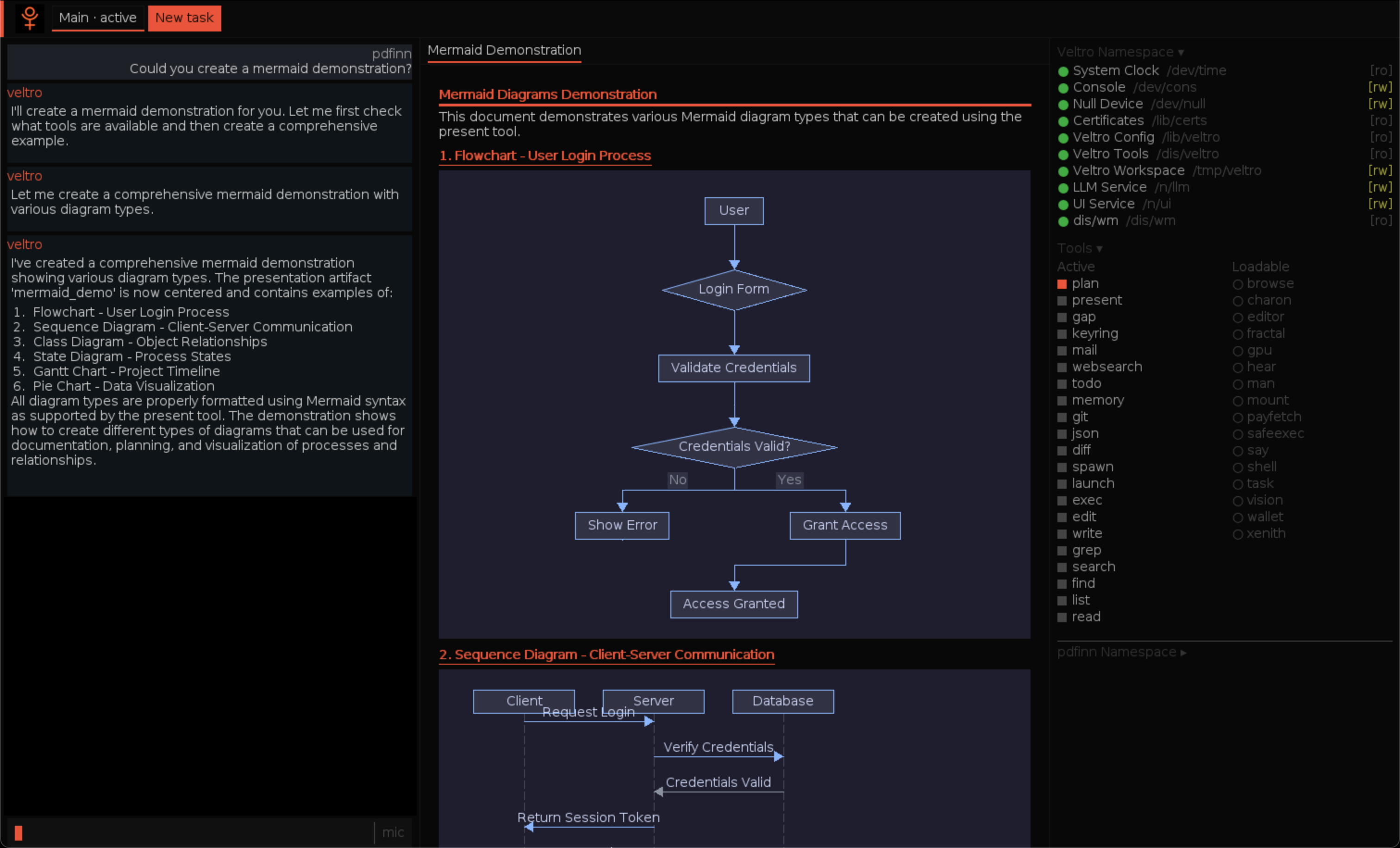
Task: Toggle the git tool active checkbox
Action: click(1062, 416)
